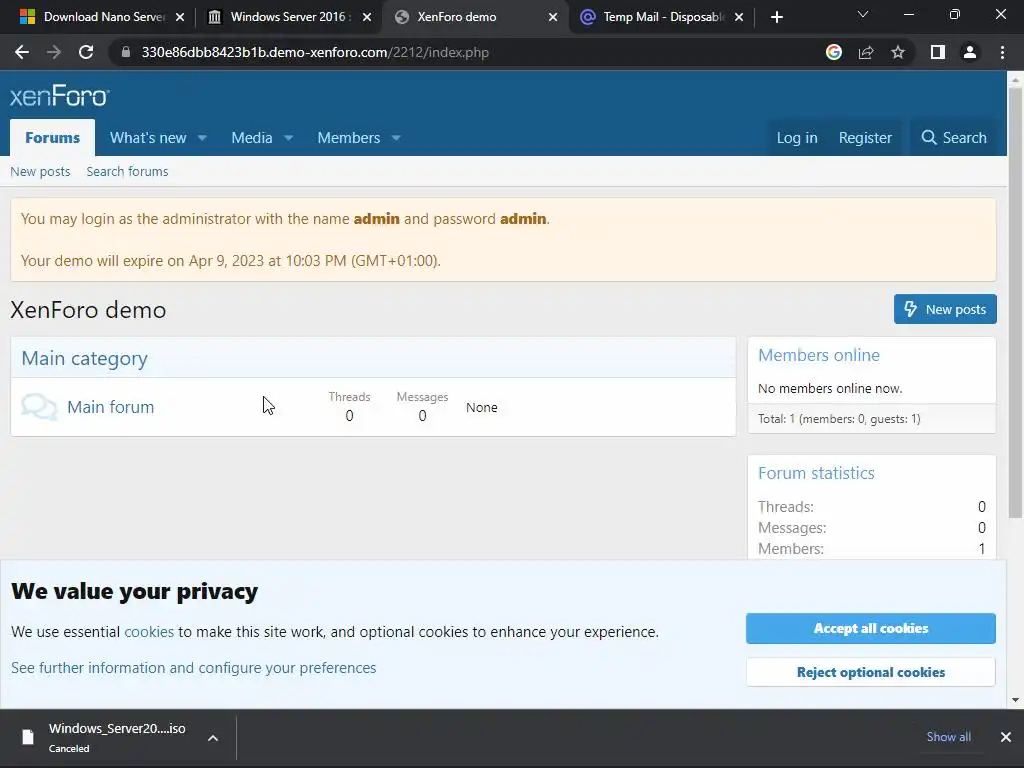Close the Windows Server 2016 tab
The image size is (1024, 768).
pyautogui.click(x=367, y=17)
